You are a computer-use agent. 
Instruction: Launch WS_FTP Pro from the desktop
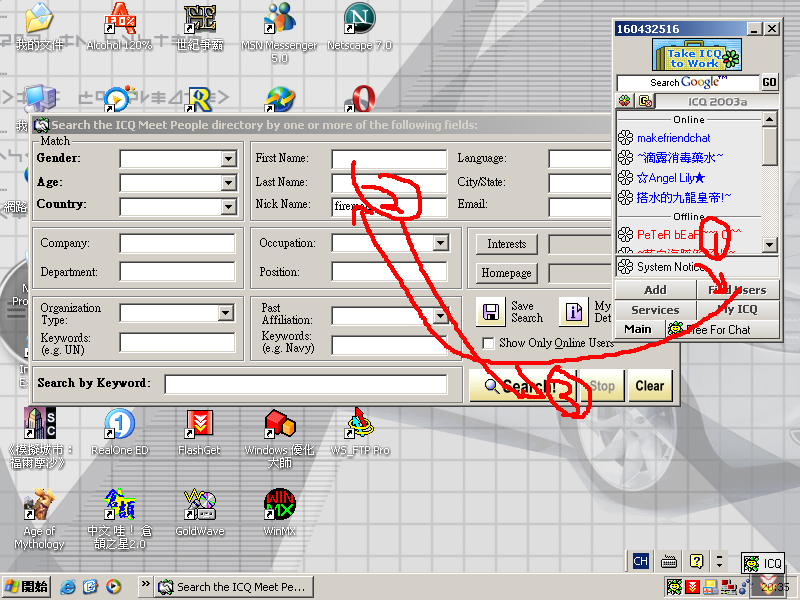pos(360,432)
